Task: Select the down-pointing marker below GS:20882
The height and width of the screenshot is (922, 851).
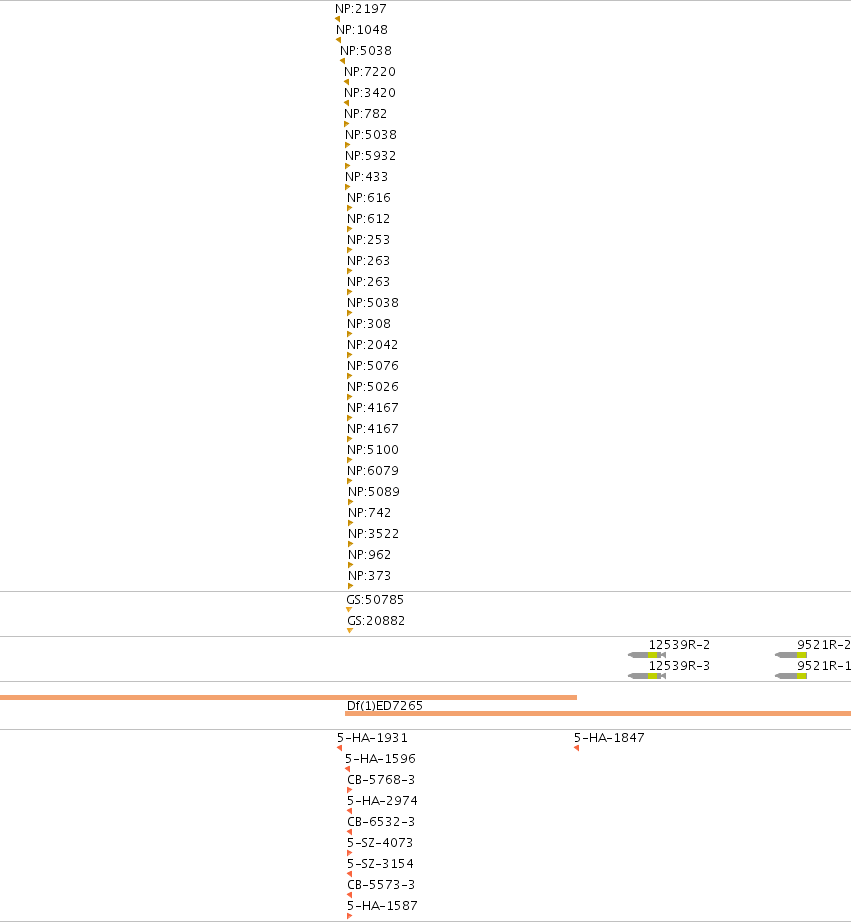Action: click(350, 631)
